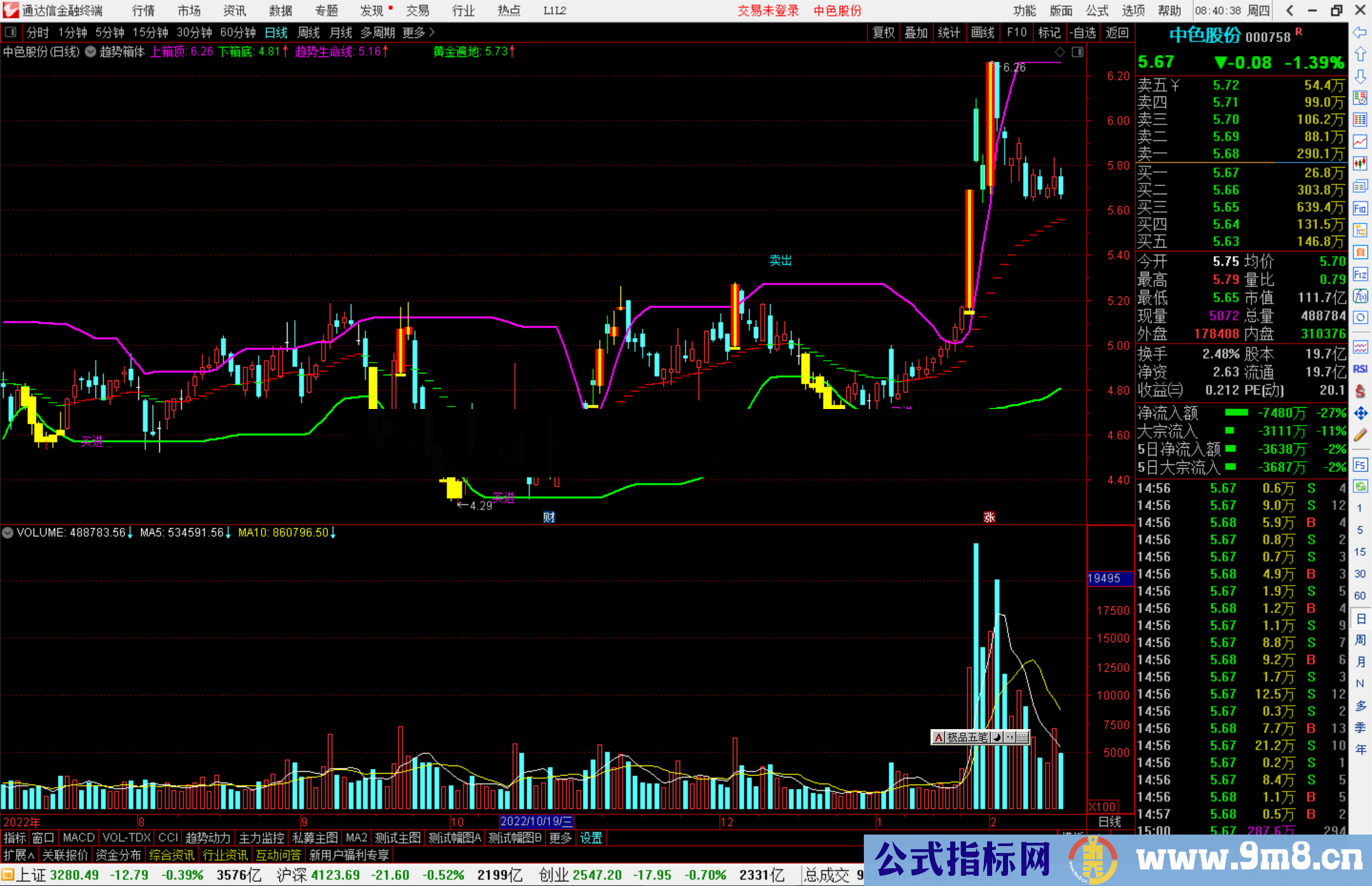Click the down arrow icon in right sidebar

(x=1360, y=76)
